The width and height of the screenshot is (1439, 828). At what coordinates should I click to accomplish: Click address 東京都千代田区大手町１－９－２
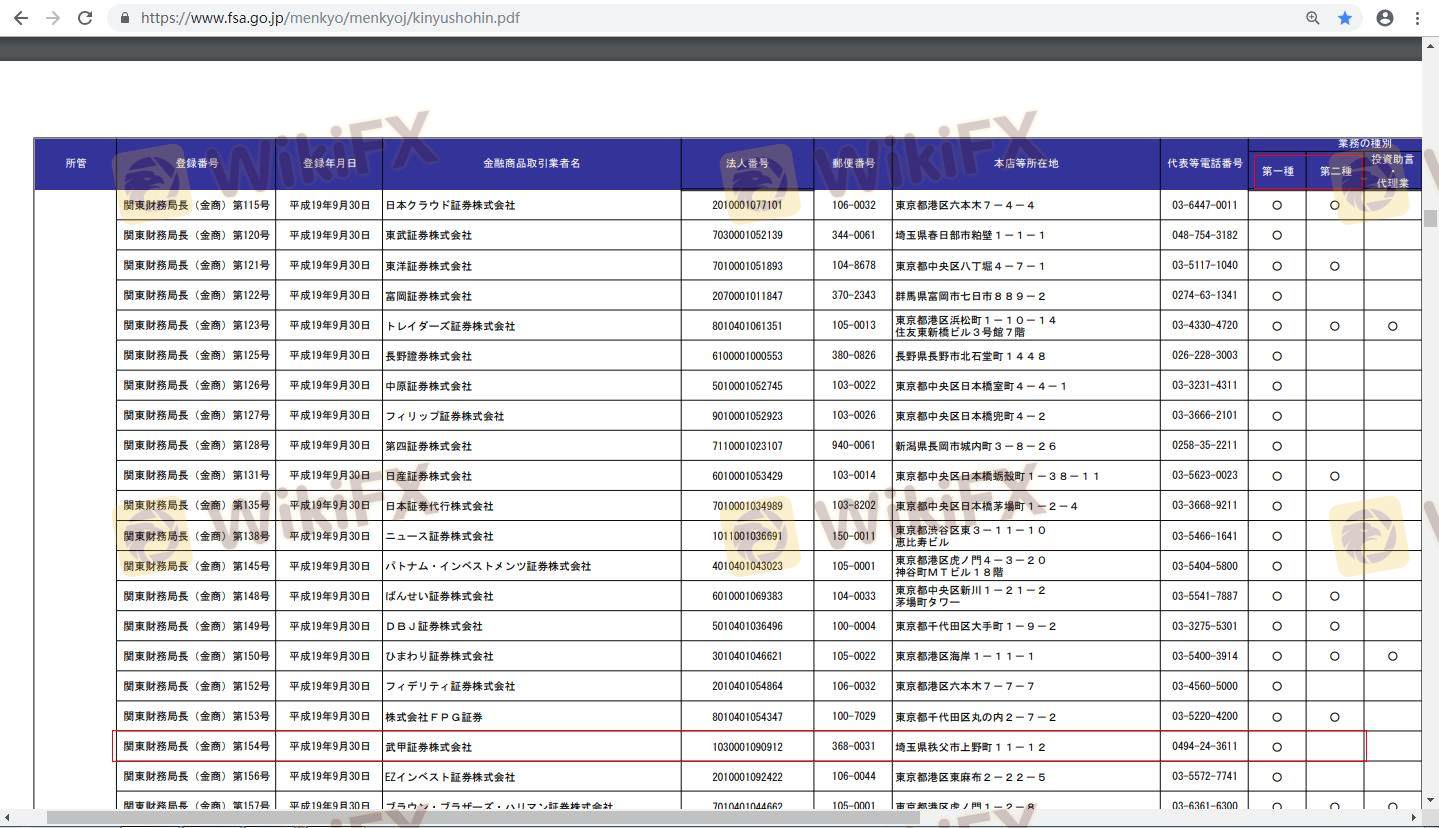pos(975,626)
